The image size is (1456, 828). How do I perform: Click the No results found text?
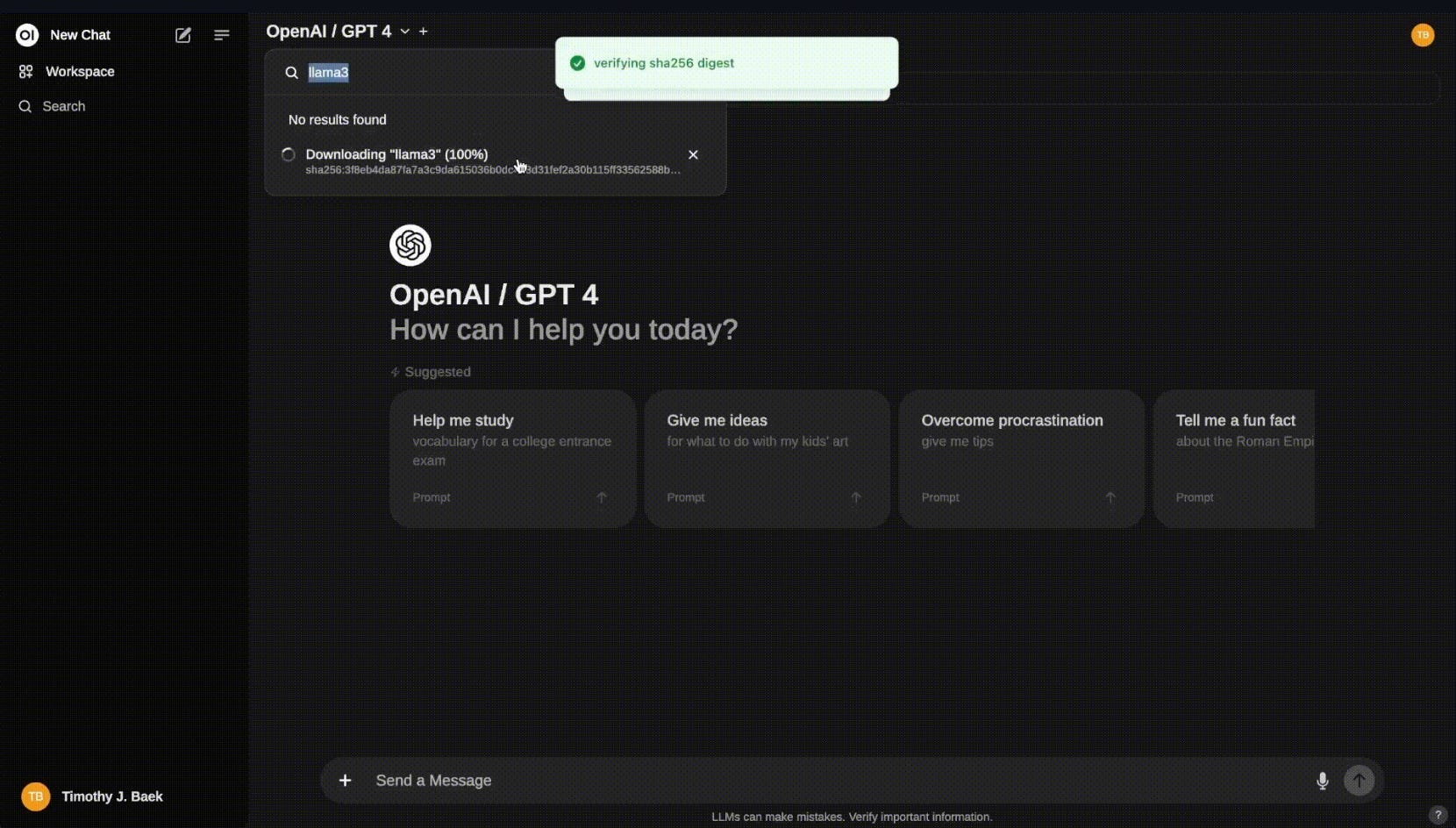[337, 119]
